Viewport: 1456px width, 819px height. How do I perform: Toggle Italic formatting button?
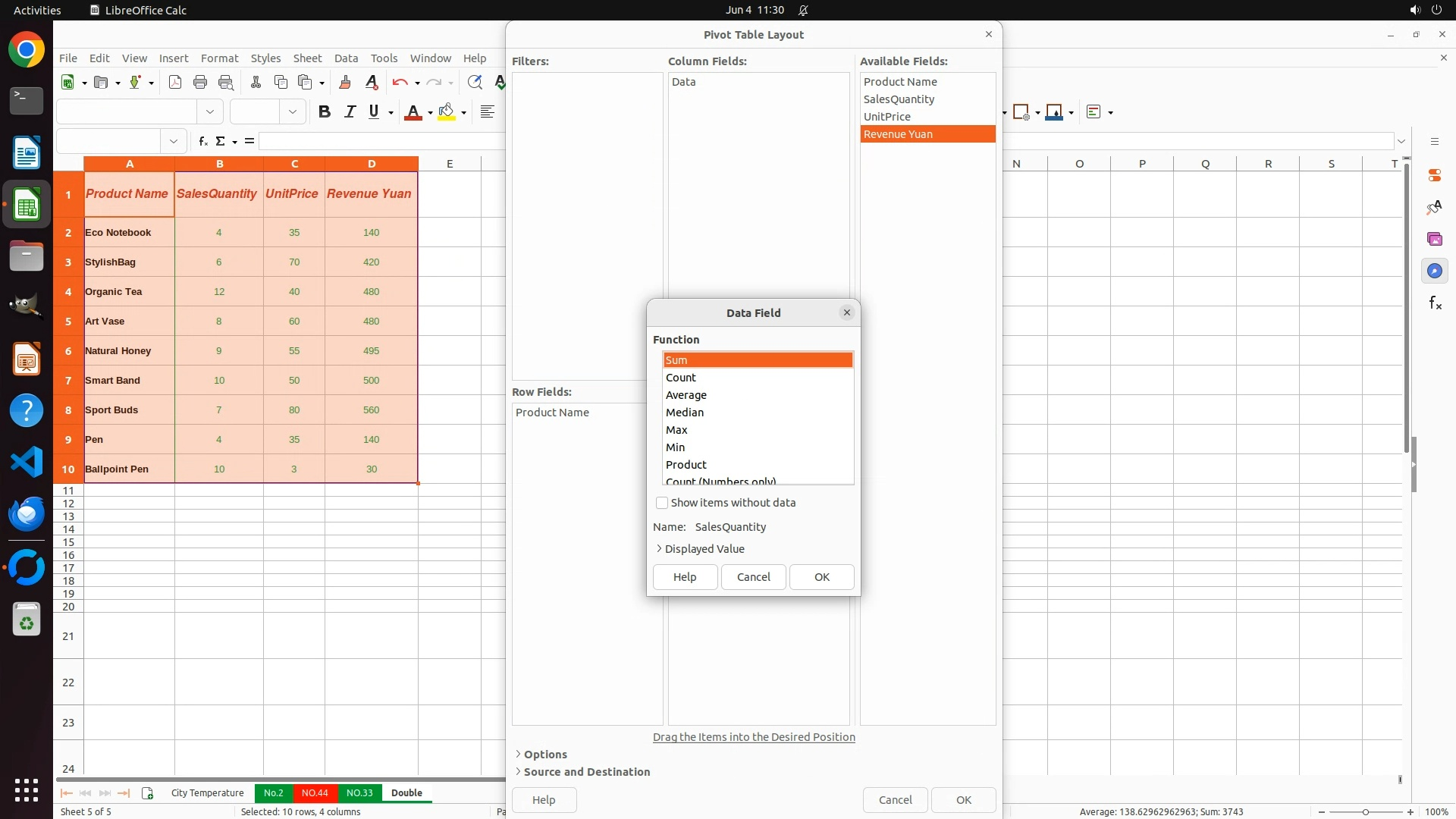[x=350, y=112]
